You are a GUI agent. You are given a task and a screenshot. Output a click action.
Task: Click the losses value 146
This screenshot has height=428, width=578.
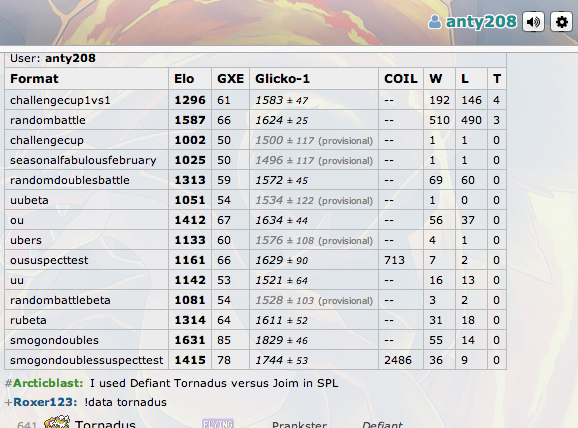tap(471, 100)
